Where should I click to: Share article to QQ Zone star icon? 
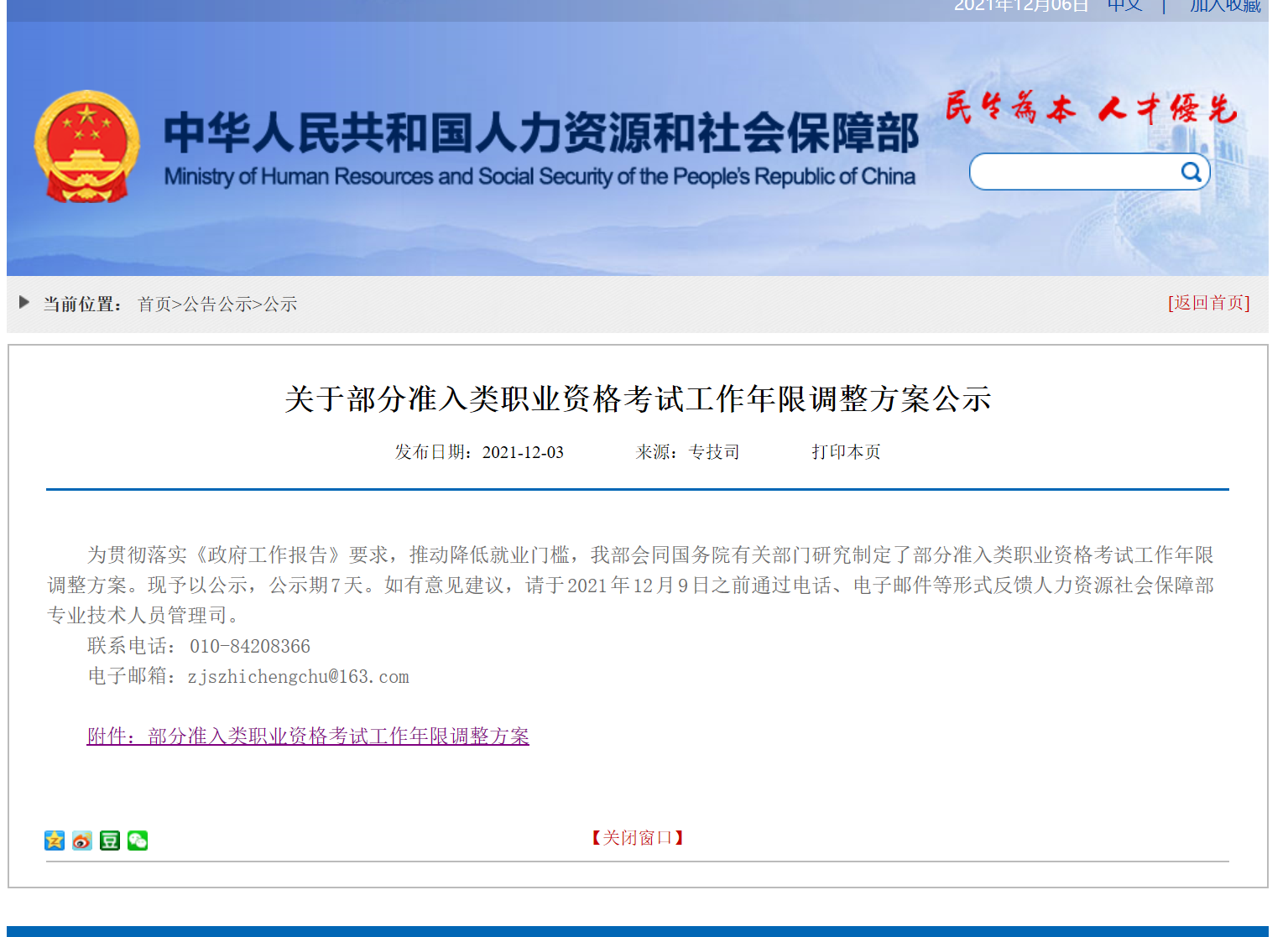coord(55,840)
